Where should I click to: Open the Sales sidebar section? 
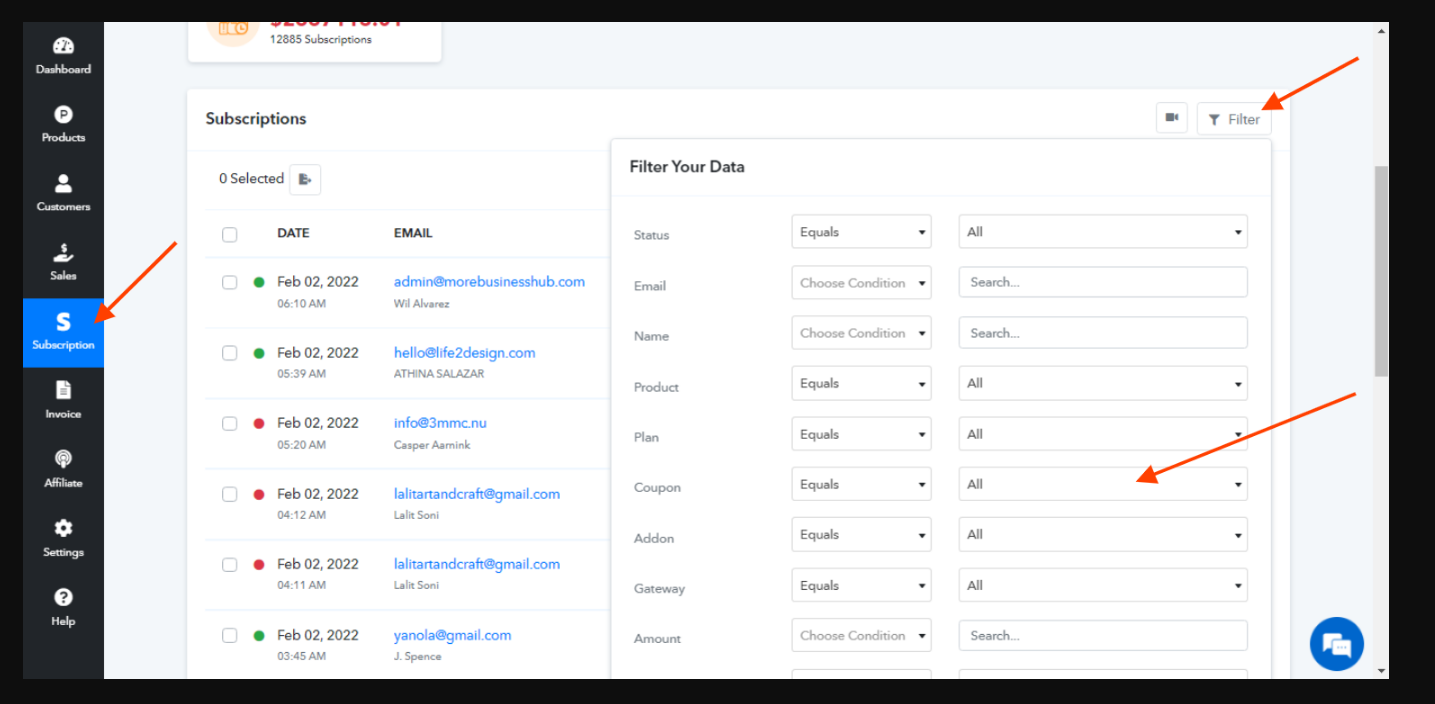tap(63, 263)
